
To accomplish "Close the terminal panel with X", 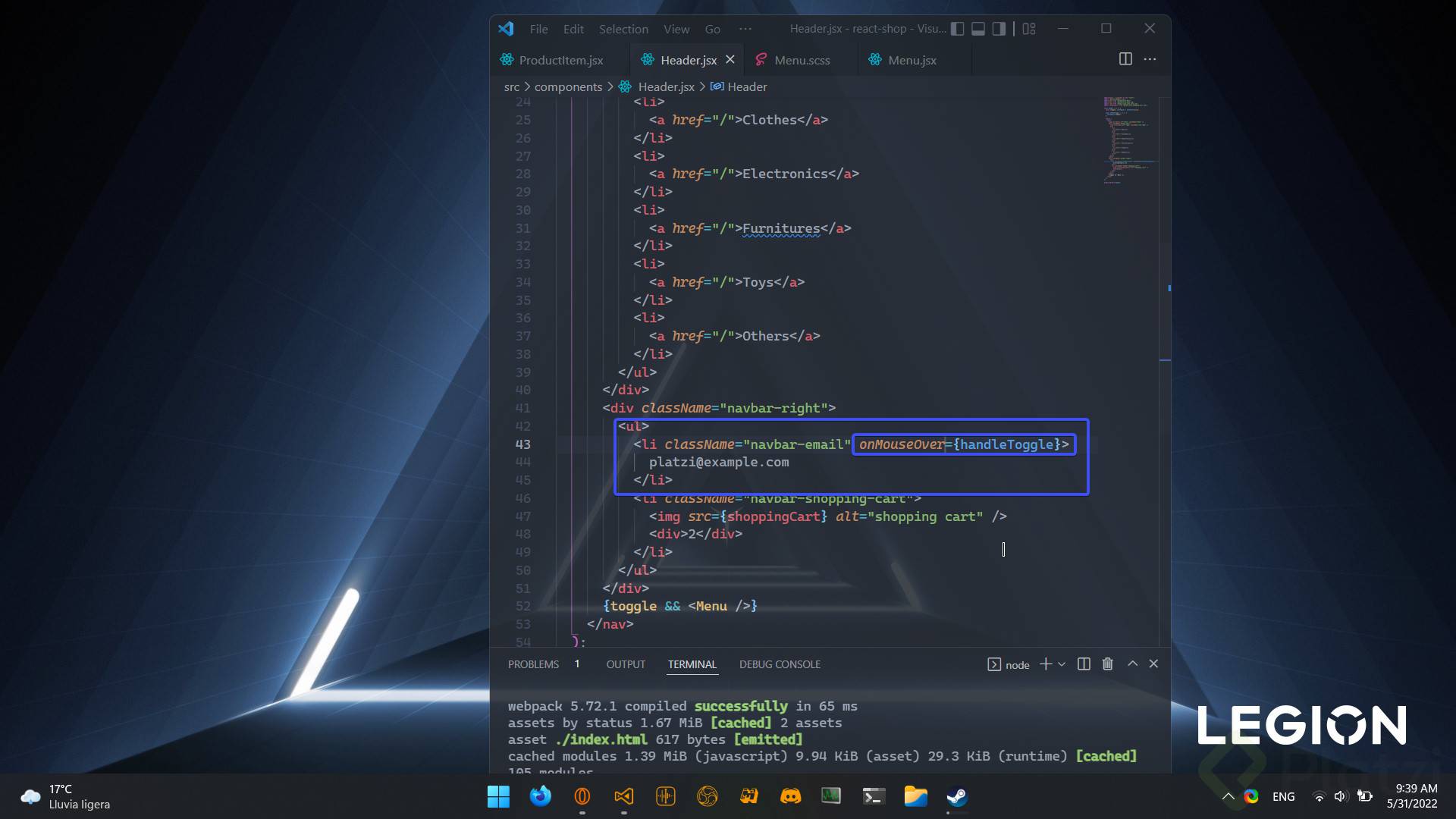I will click(x=1153, y=664).
